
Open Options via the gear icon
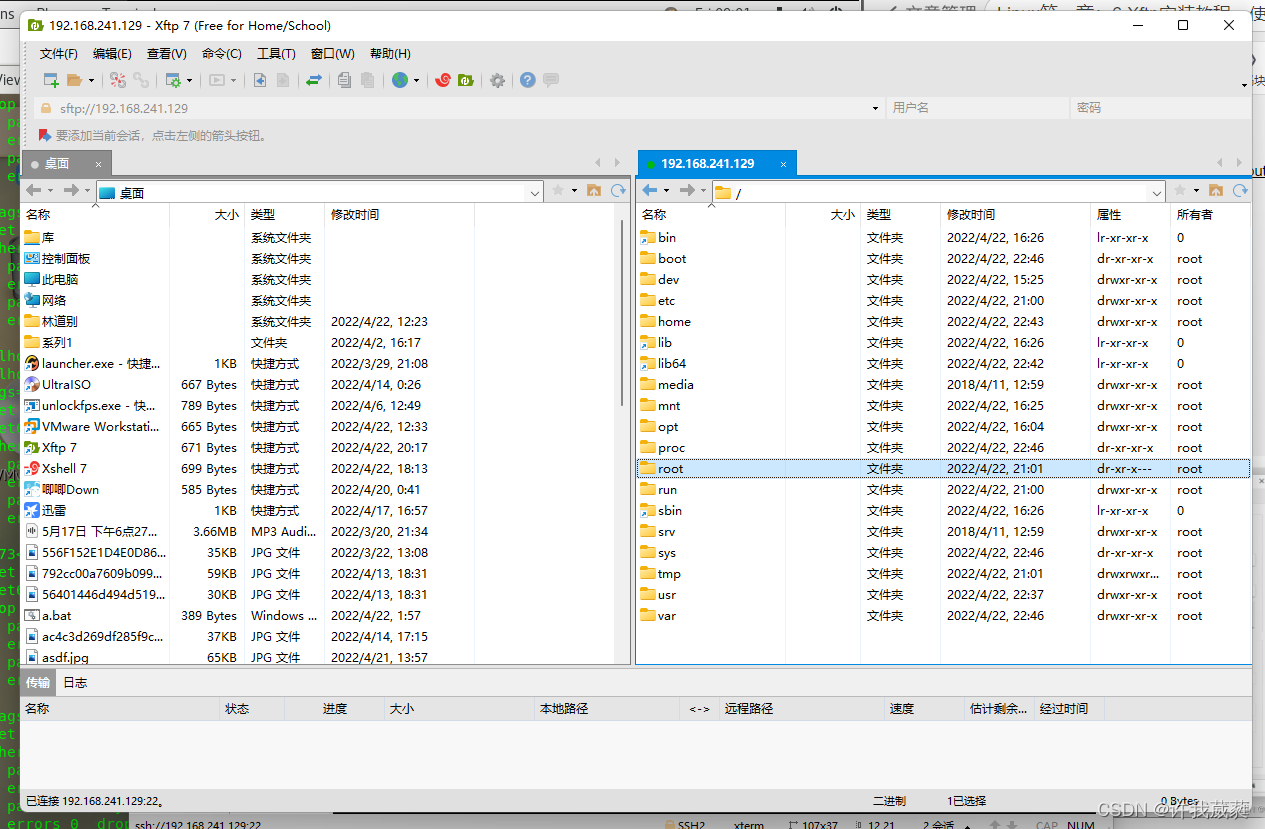[497, 80]
